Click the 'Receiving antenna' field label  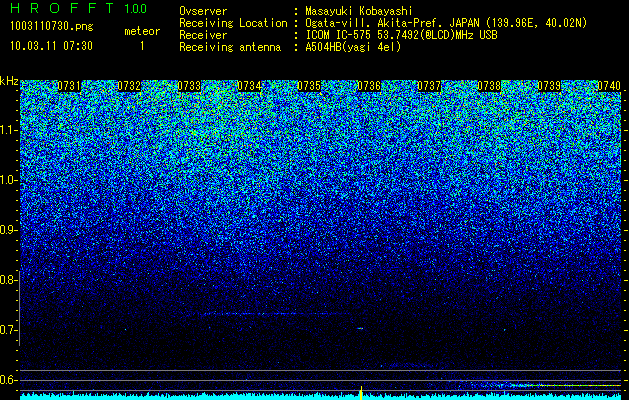click(x=230, y=47)
